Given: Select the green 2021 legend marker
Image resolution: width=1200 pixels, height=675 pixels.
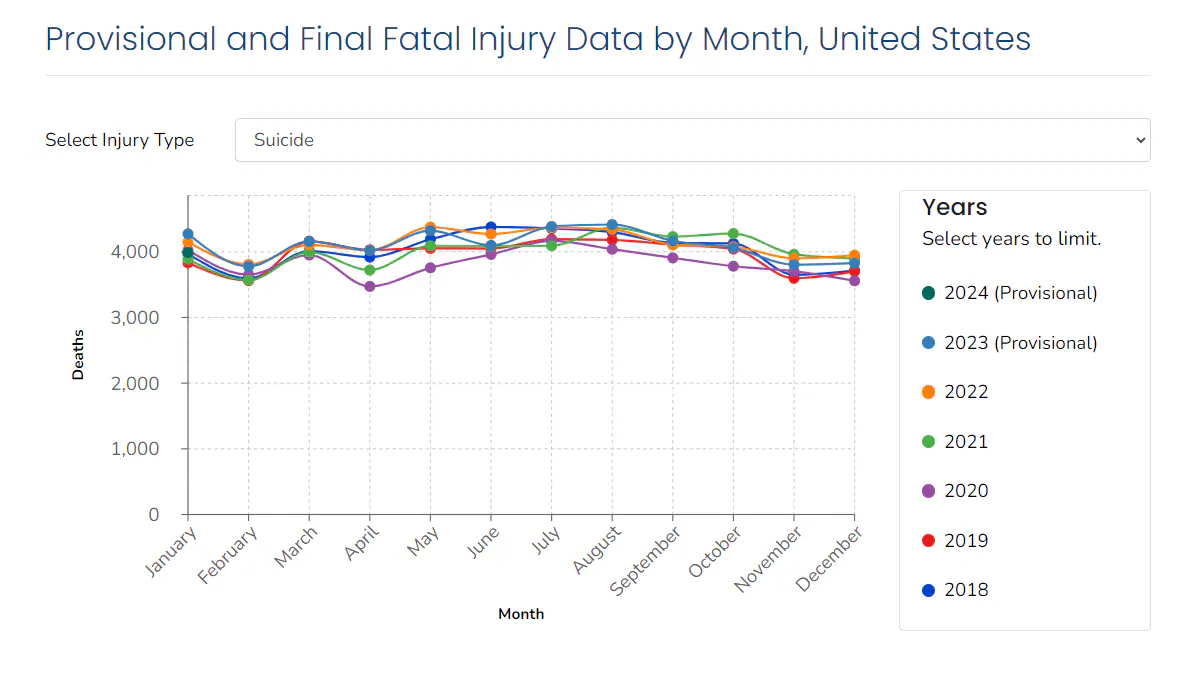Looking at the screenshot, I should (x=930, y=441).
